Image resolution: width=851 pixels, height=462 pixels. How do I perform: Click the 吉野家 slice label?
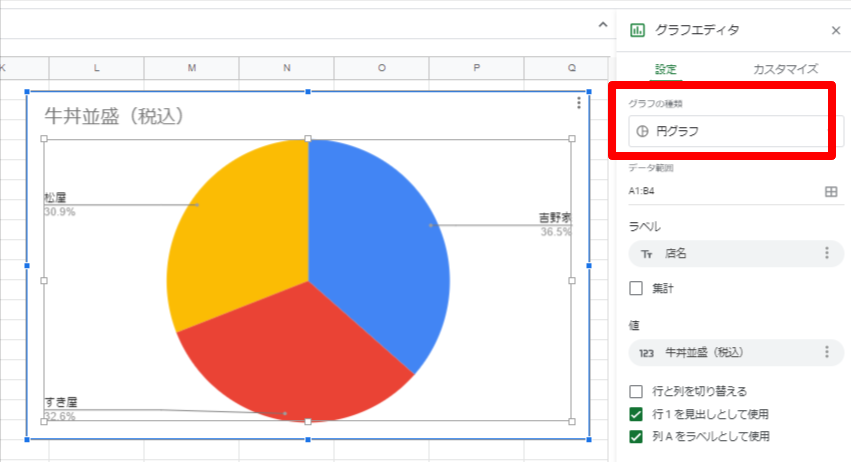pyautogui.click(x=555, y=218)
